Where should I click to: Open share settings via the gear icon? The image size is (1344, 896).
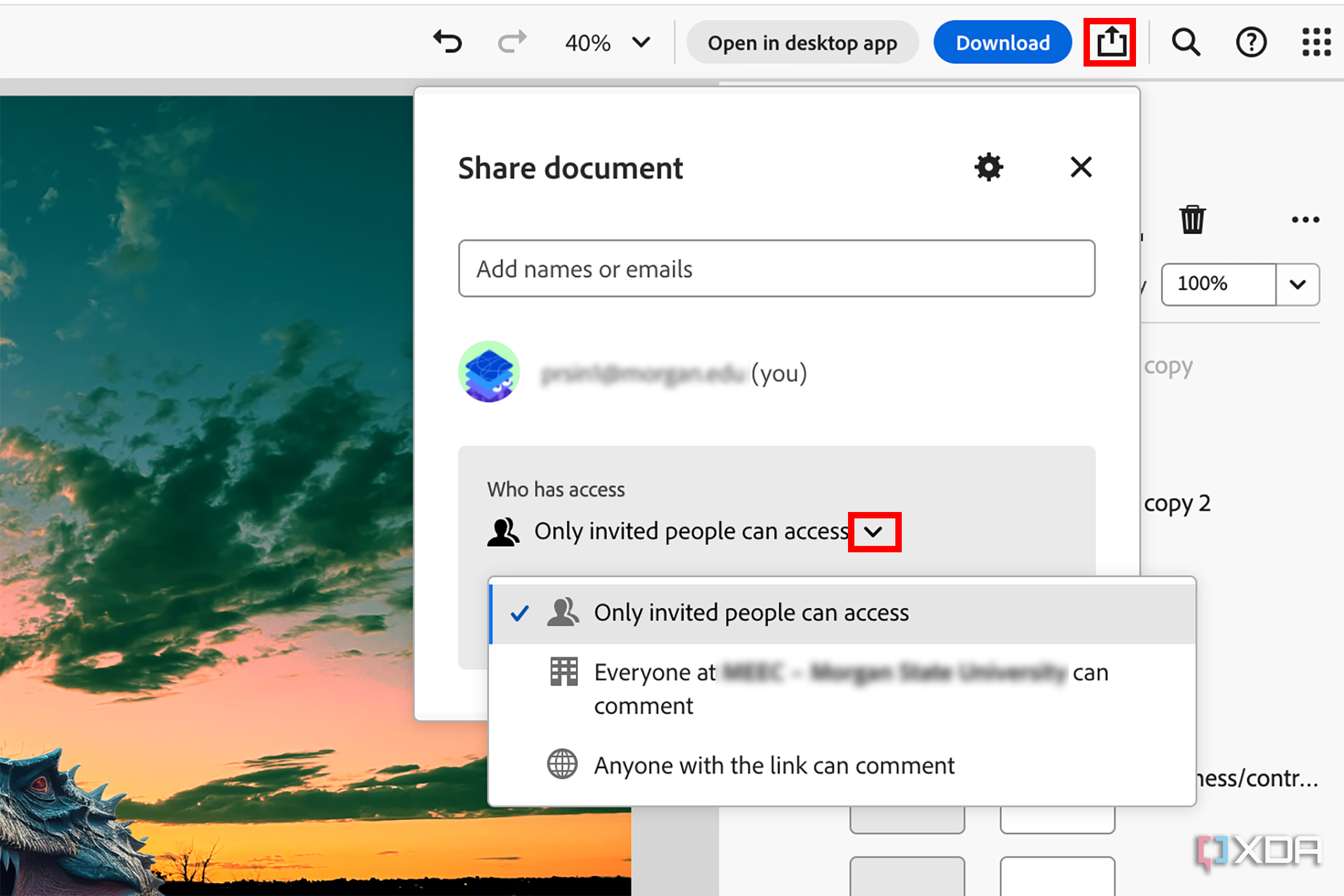click(x=988, y=167)
